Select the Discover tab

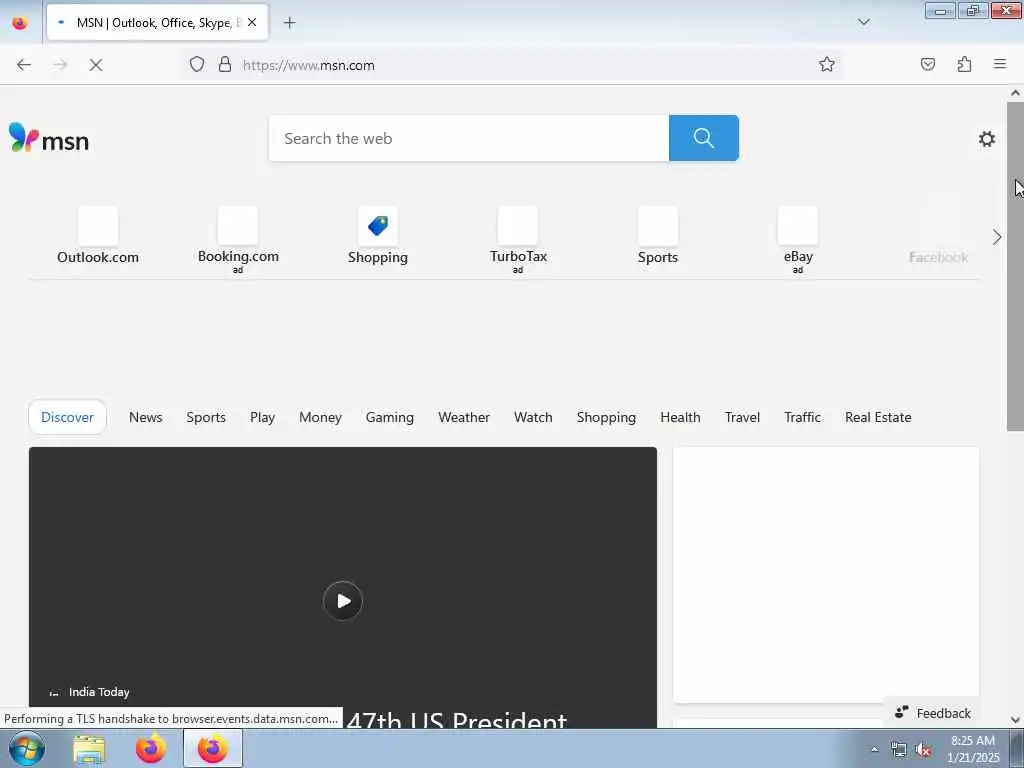click(67, 417)
